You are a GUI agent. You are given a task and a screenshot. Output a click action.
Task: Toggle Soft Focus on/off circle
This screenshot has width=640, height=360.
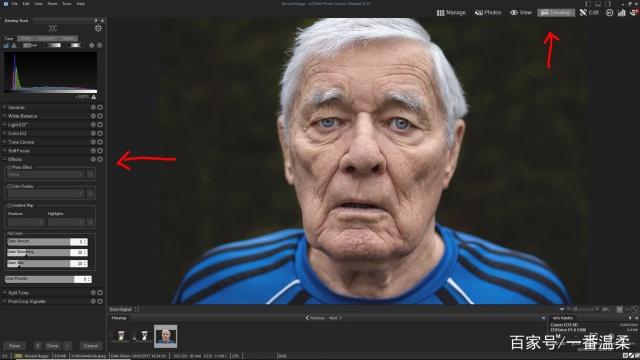pos(100,151)
